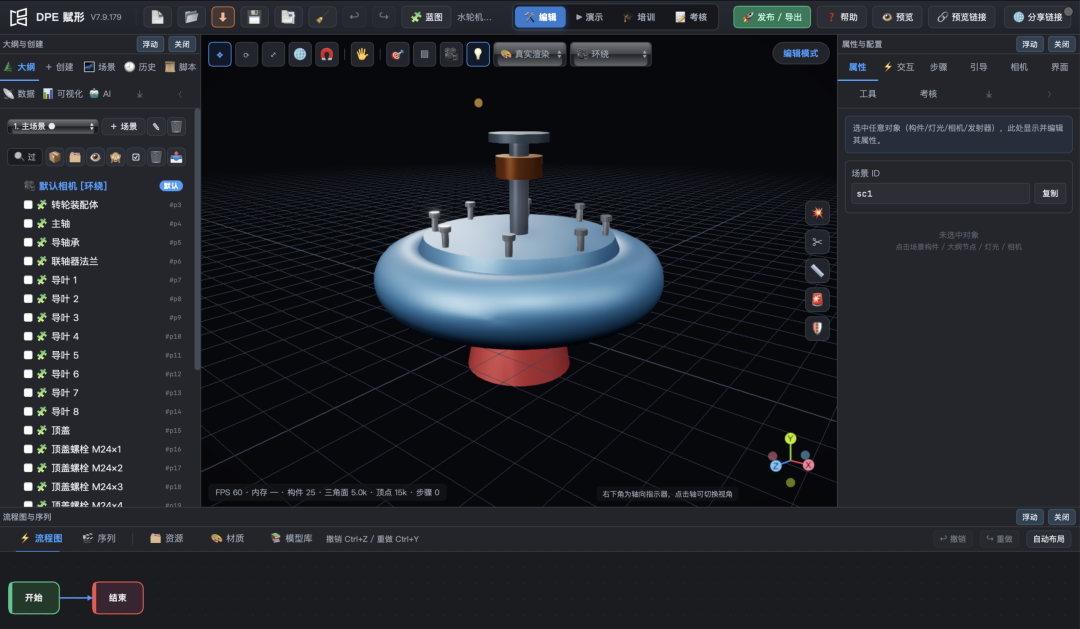The width and height of the screenshot is (1080, 629).
Task: Click the green Y axis on orientation gizmo
Action: tap(790, 439)
